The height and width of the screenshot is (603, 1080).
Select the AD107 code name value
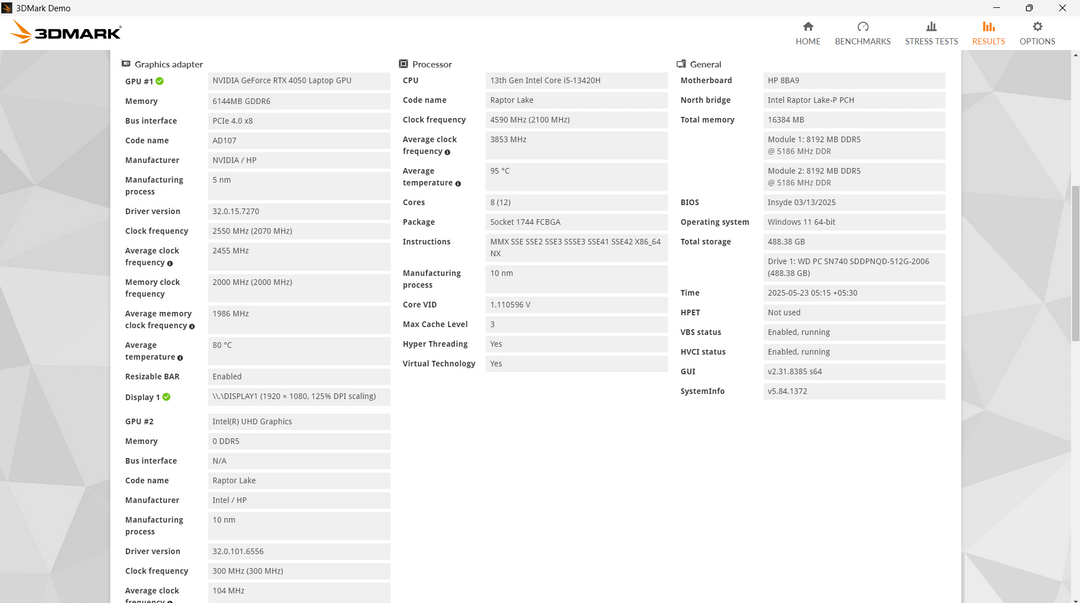click(299, 141)
